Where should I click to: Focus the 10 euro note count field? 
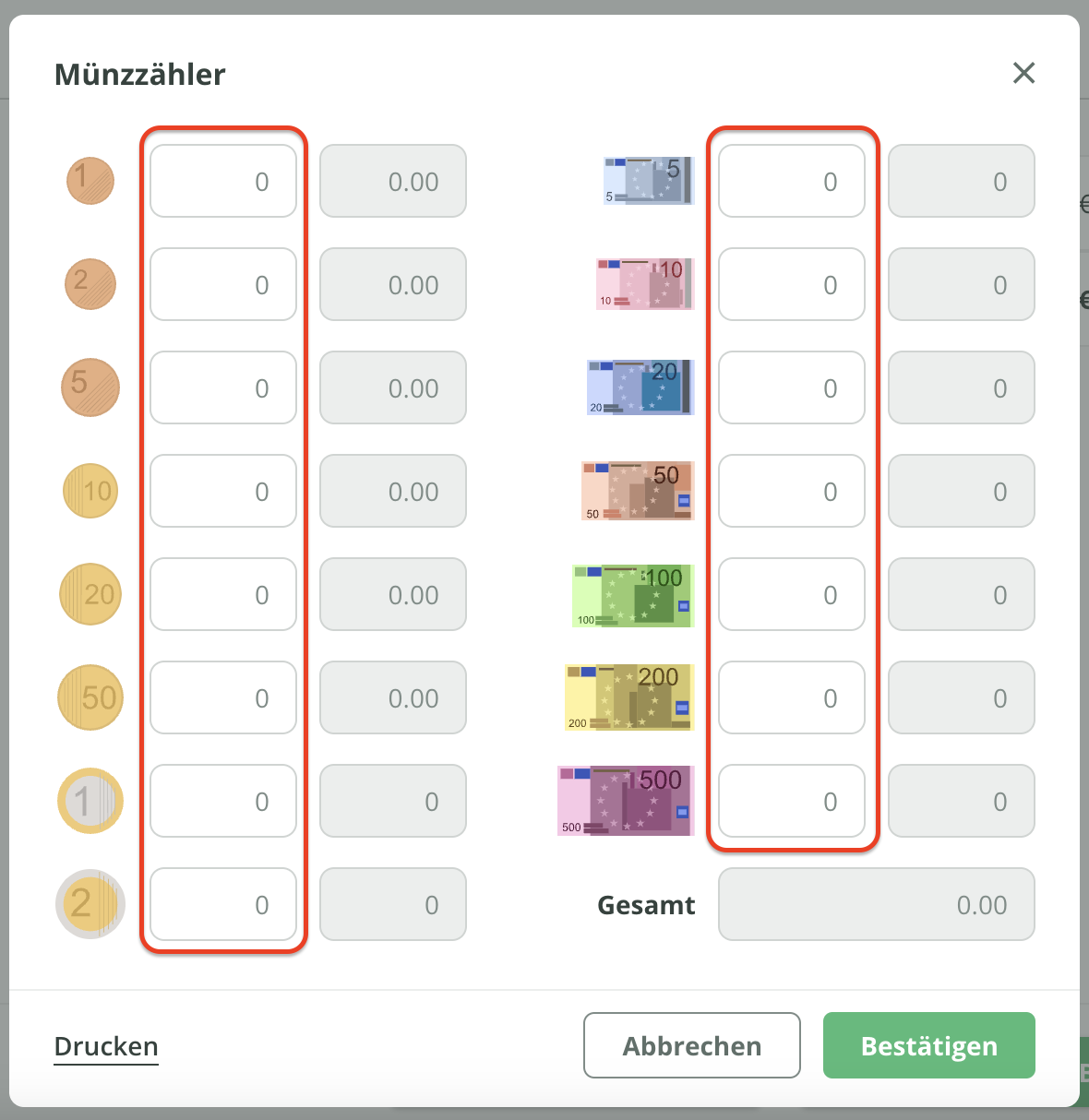click(x=792, y=284)
